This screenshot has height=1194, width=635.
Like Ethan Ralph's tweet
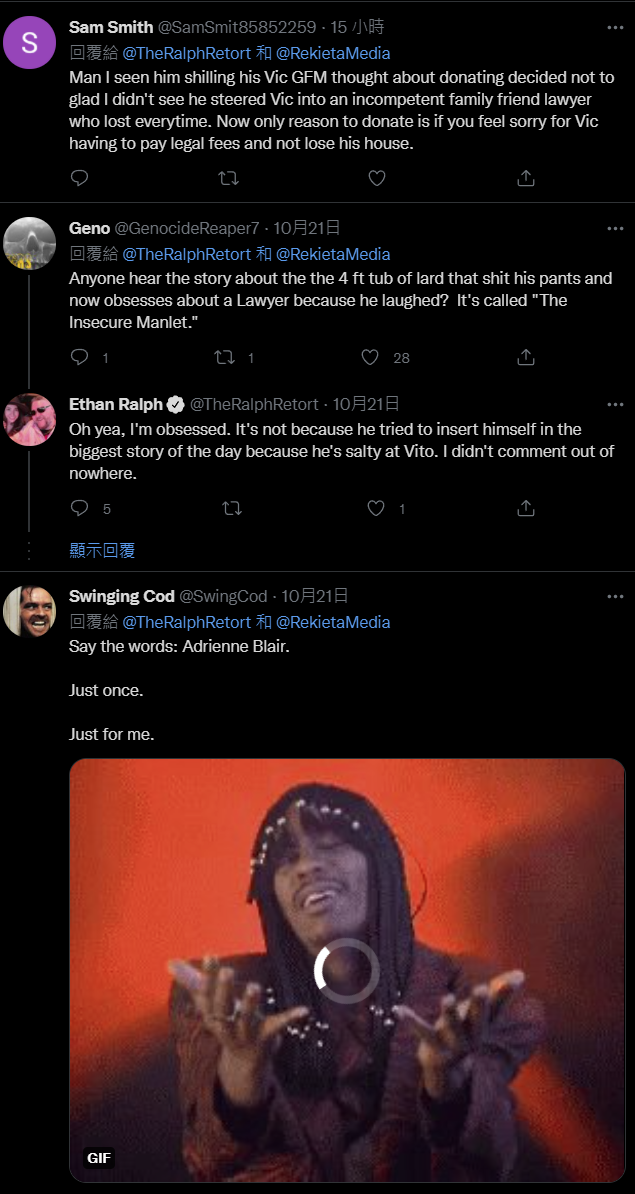point(376,508)
